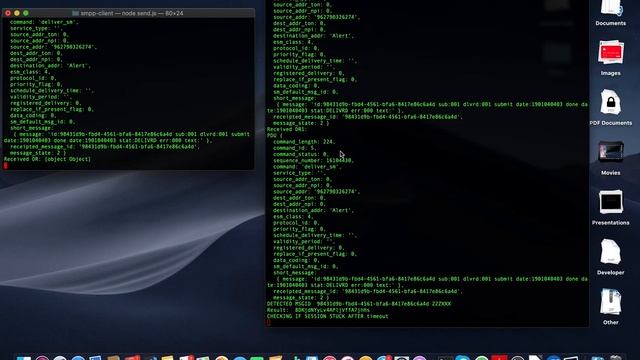
Task: Close the smpp-client terminal window
Action: 8,13
